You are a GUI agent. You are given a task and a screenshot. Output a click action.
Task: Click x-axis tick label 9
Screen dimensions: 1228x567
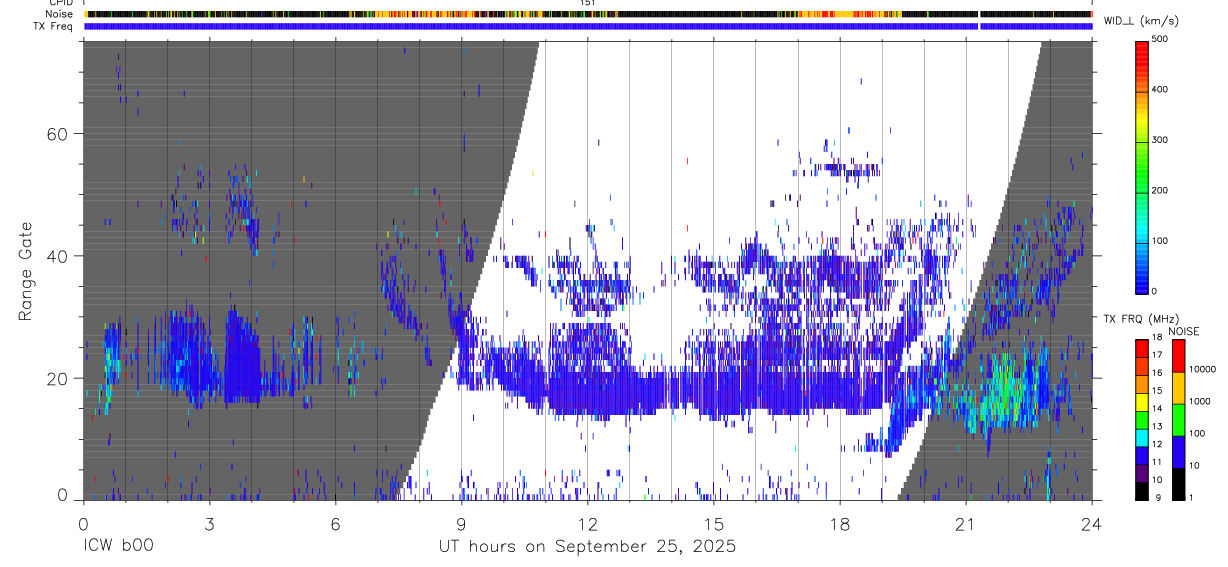461,523
